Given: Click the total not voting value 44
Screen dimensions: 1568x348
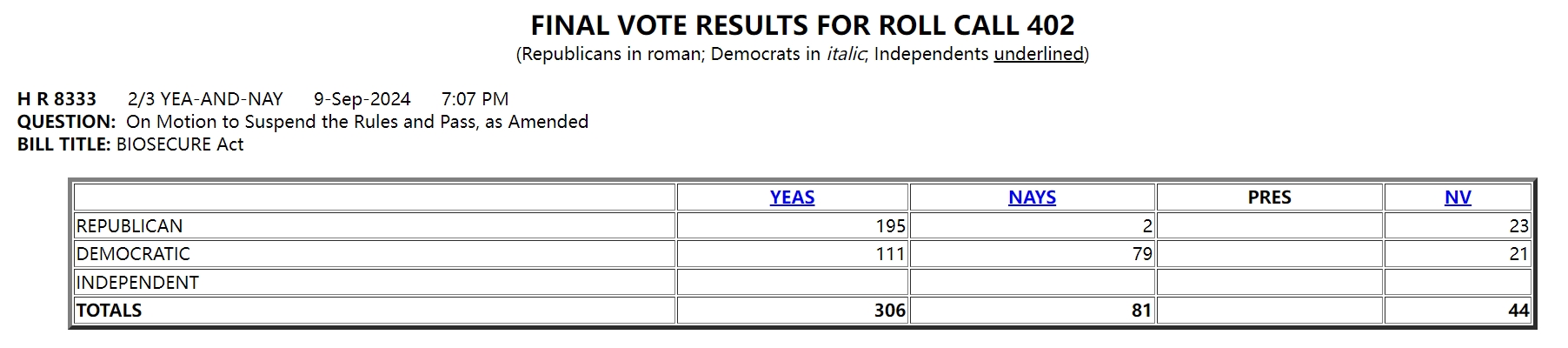Looking at the screenshot, I should click(x=1518, y=311).
